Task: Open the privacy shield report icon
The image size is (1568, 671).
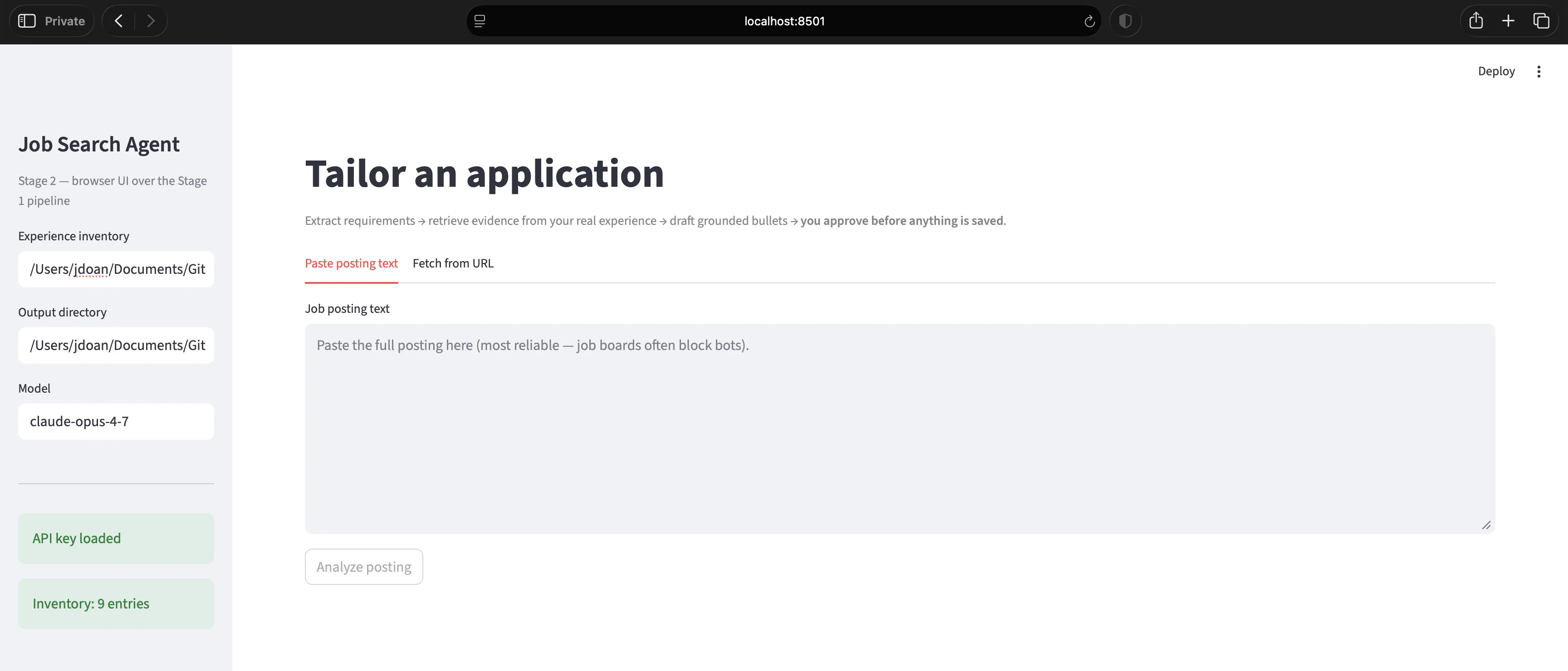Action: click(1125, 21)
